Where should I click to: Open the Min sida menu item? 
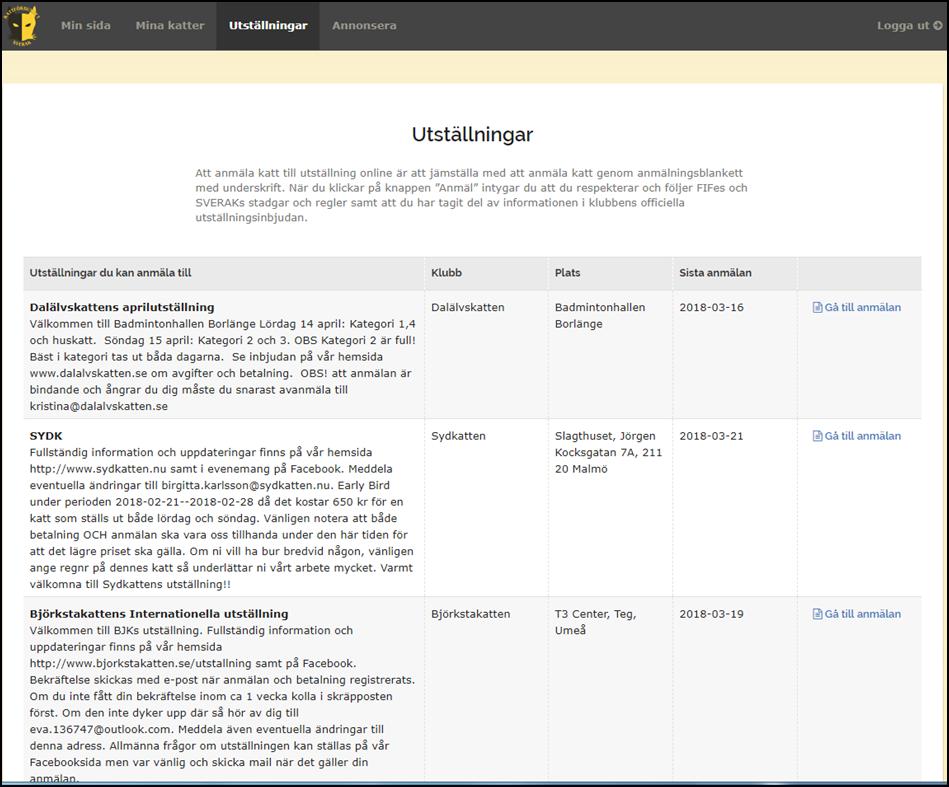point(86,25)
